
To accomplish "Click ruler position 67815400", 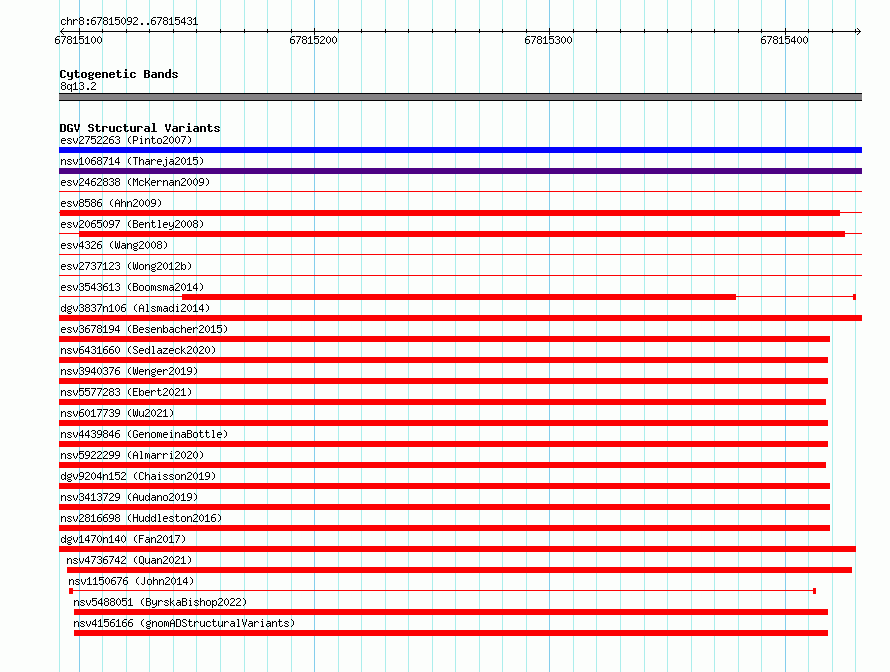I will coord(784,40).
